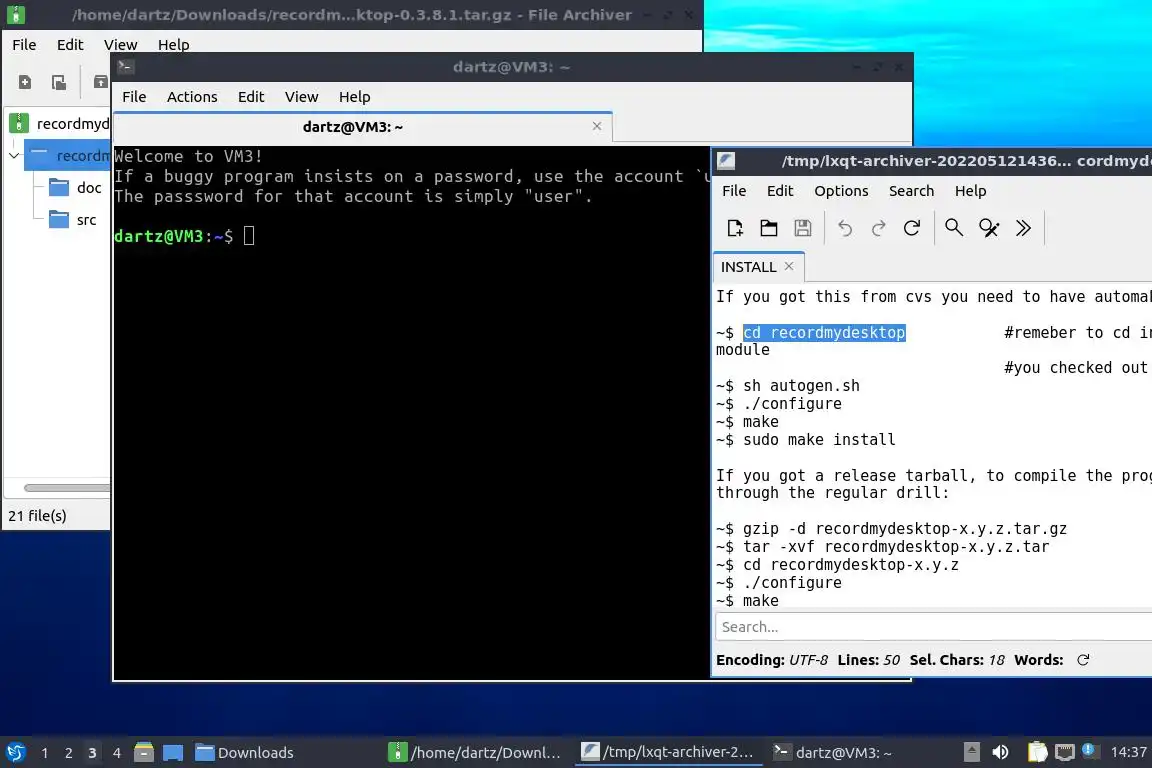Viewport: 1152px width, 768px height.
Task: Click the highlighted 'cd recordmydesktop' text
Action: [x=824, y=332]
